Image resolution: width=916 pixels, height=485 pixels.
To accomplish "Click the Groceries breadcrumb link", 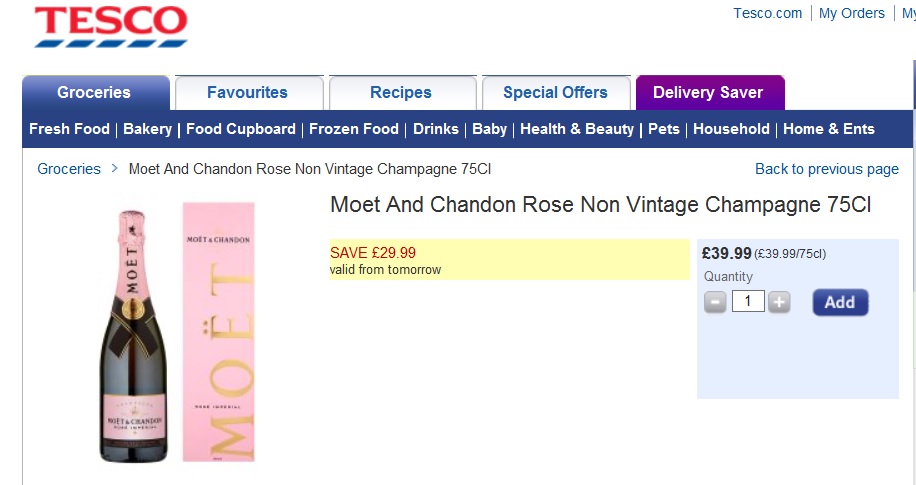I will 69,169.
